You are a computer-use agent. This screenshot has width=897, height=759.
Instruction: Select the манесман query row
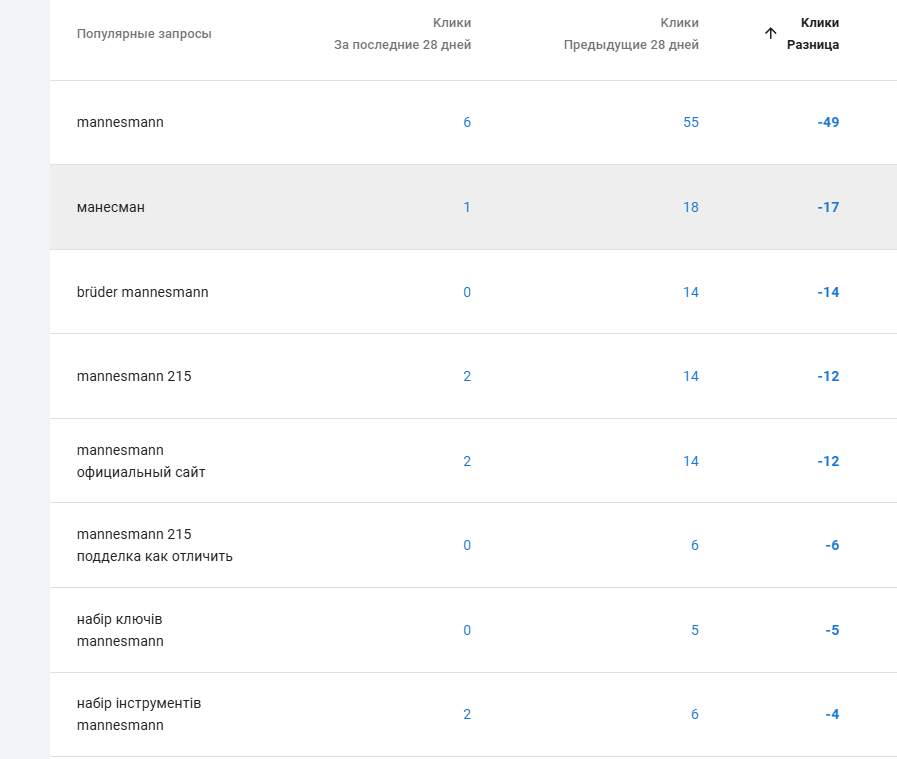pyautogui.click(x=111, y=207)
